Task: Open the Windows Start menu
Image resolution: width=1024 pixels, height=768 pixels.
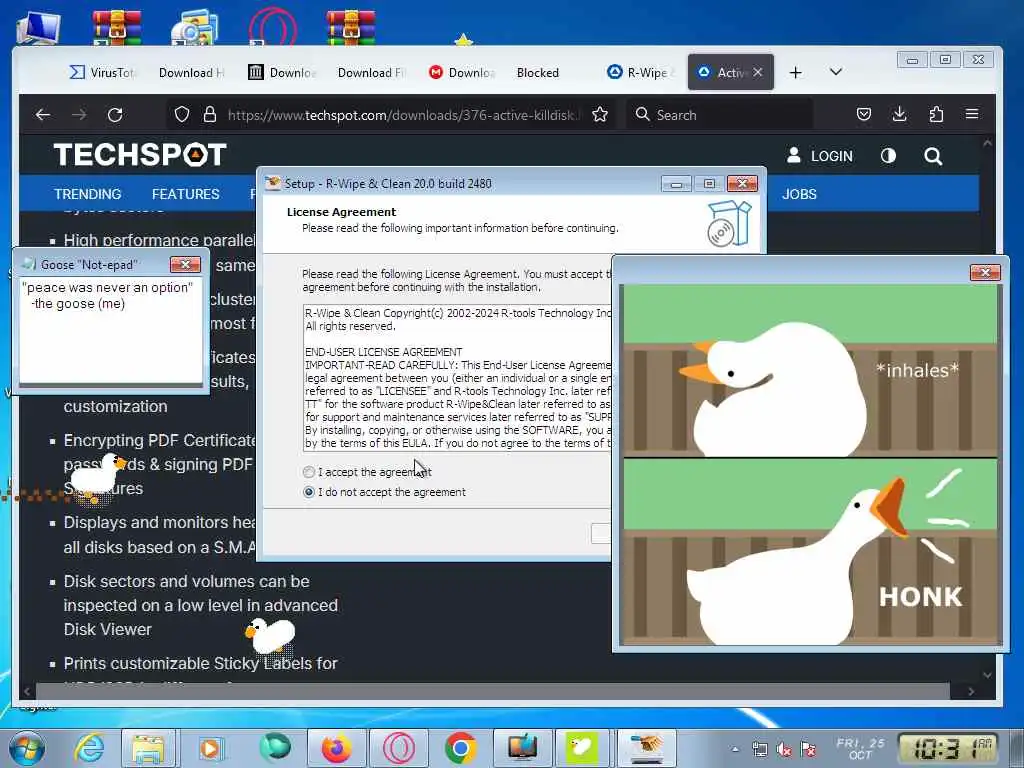Action: 27,748
